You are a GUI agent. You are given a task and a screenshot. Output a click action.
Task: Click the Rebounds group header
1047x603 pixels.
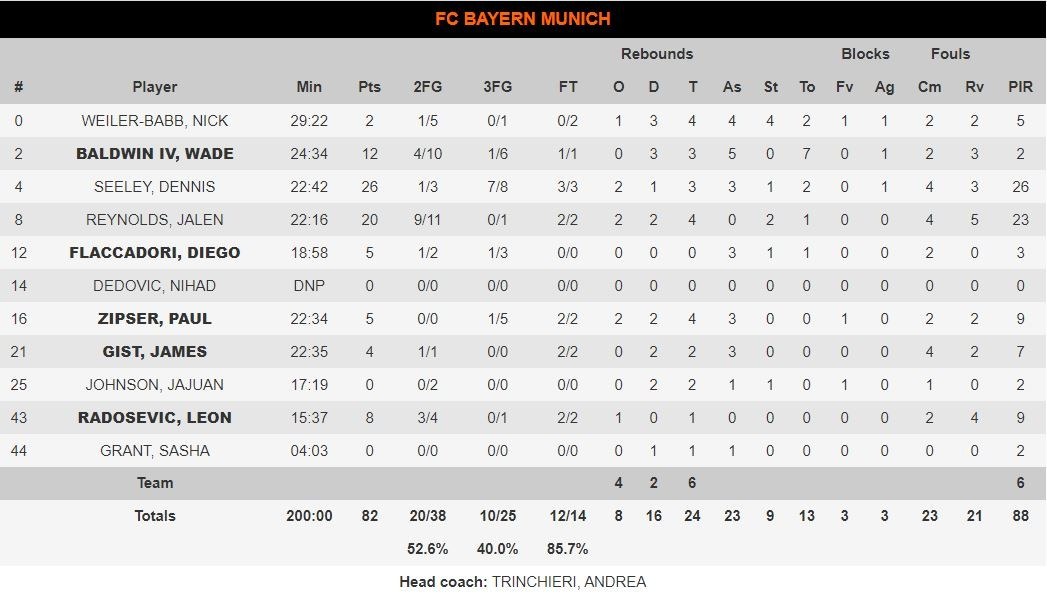pos(657,54)
